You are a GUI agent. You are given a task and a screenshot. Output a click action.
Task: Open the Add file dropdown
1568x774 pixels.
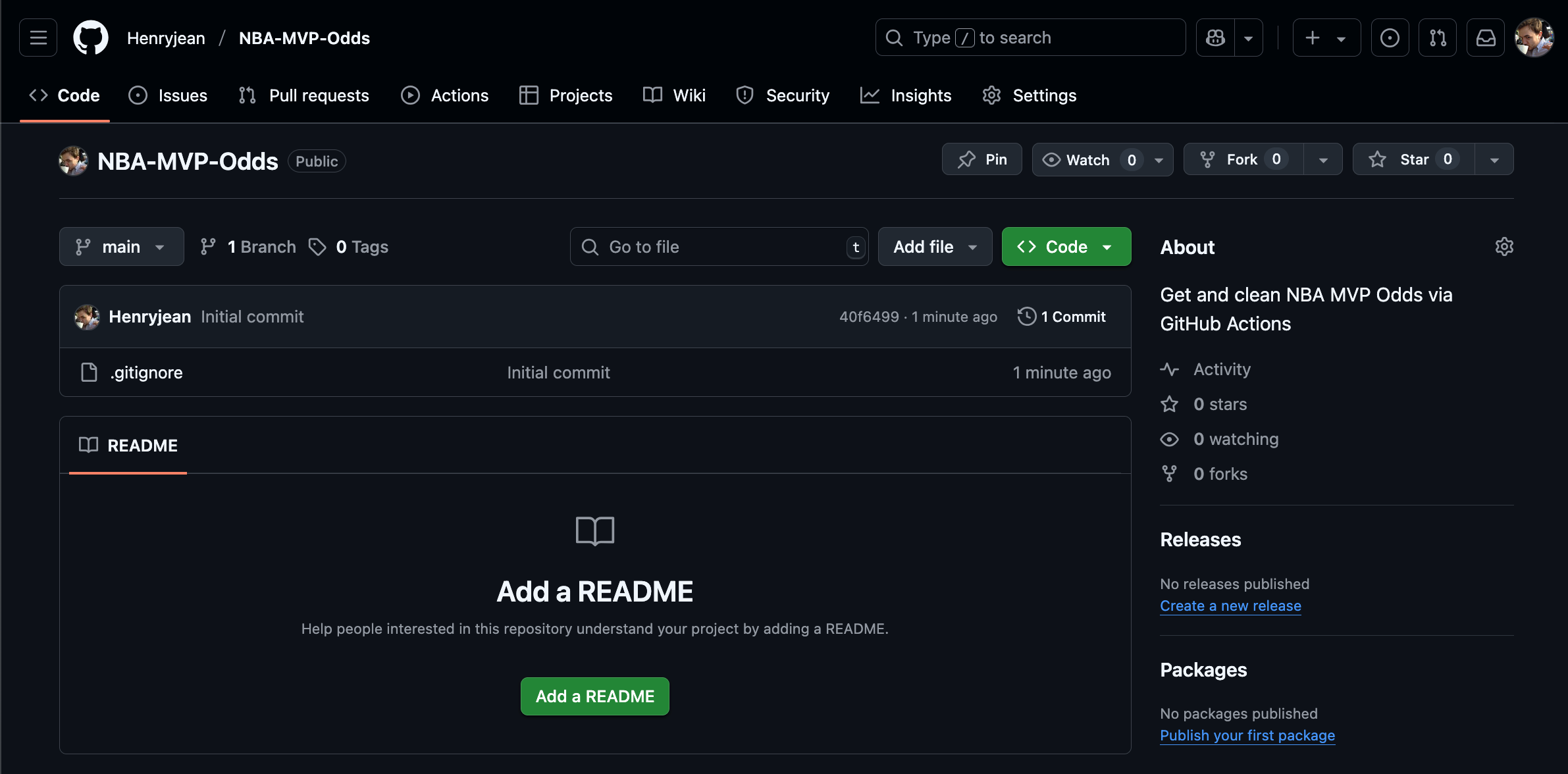point(935,247)
